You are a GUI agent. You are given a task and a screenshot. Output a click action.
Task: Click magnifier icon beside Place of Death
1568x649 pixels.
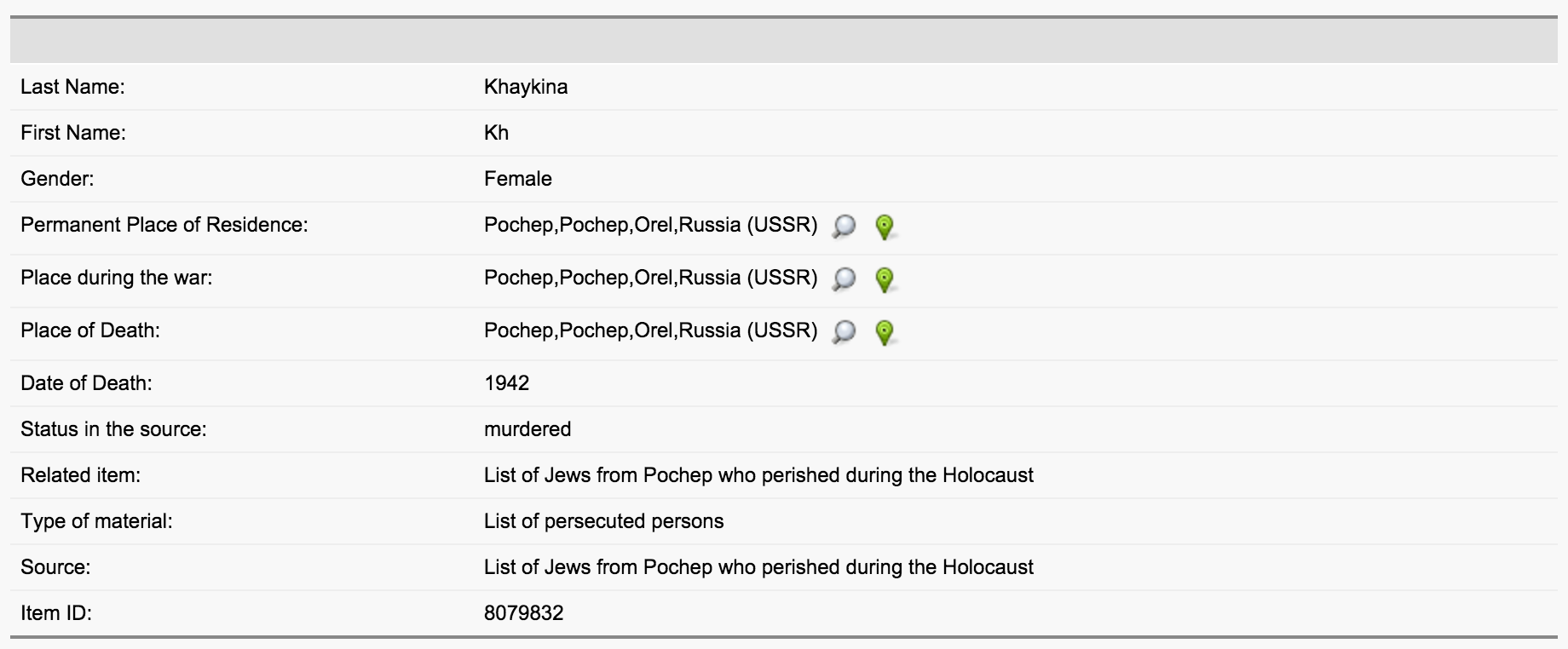(844, 332)
